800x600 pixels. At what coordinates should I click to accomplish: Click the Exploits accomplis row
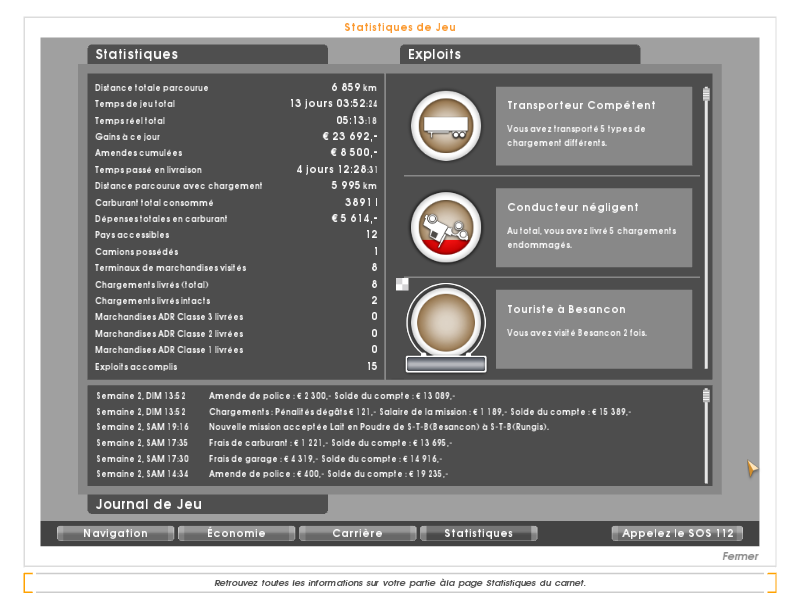click(x=236, y=366)
